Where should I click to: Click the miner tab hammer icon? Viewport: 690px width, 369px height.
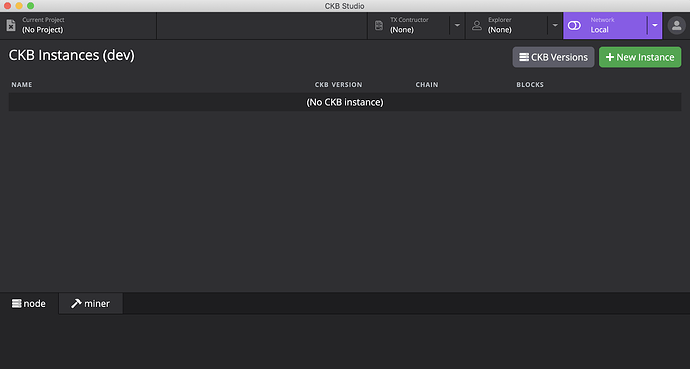tap(76, 303)
